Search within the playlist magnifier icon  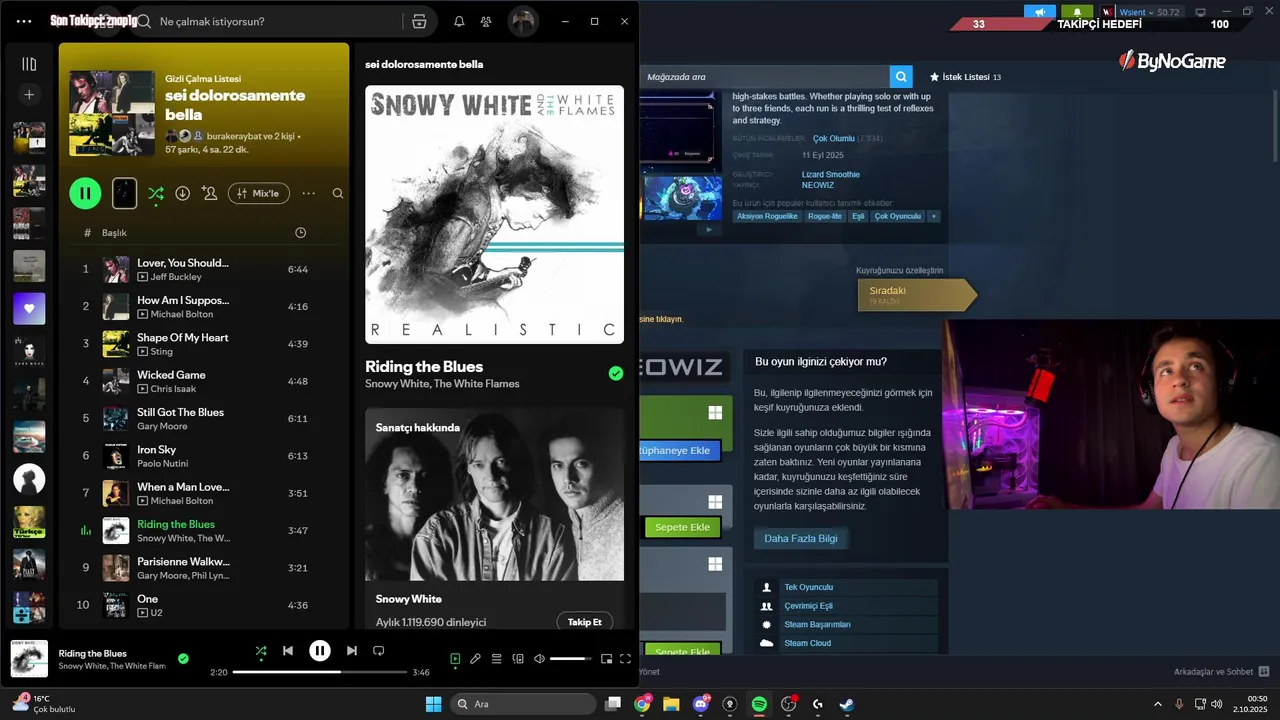coord(338,193)
